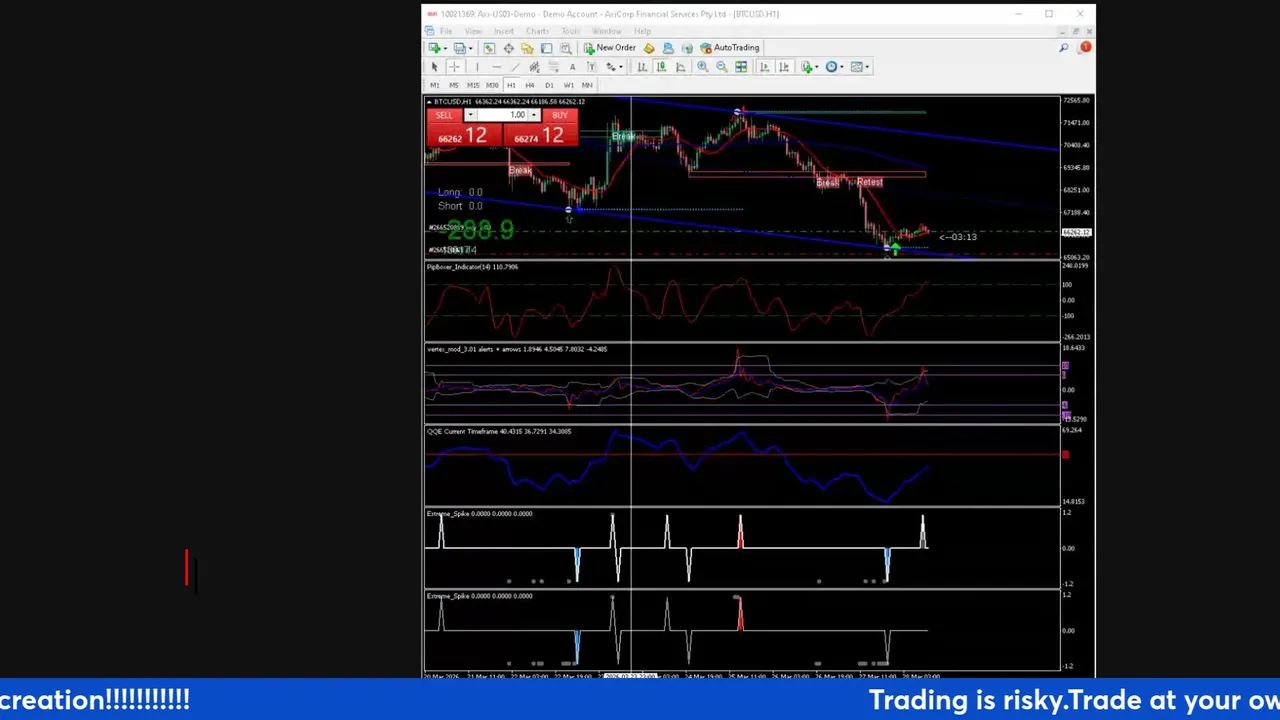Select the horizontal line tool
The height and width of the screenshot is (720, 1280).
point(496,67)
